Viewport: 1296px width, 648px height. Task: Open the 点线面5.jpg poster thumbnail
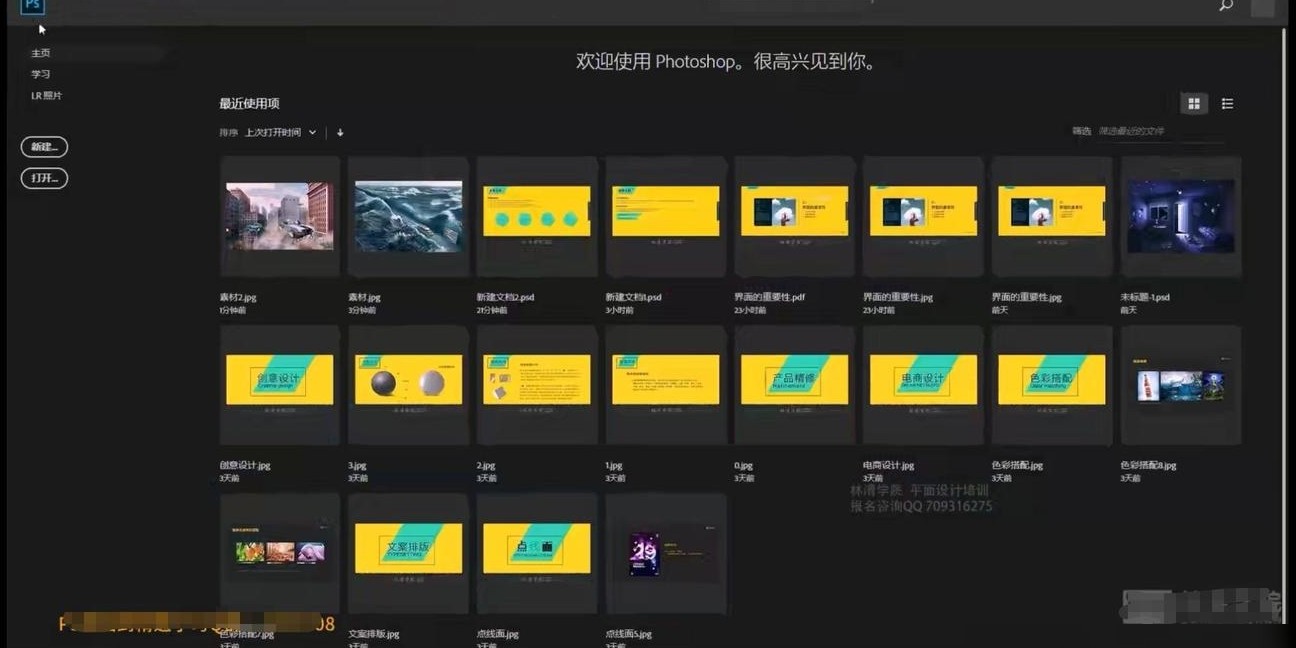point(666,553)
